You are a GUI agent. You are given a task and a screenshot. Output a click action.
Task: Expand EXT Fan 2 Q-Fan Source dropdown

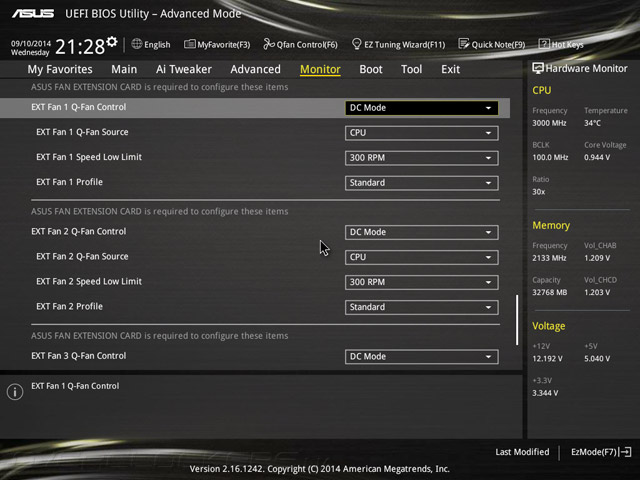click(x=422, y=257)
